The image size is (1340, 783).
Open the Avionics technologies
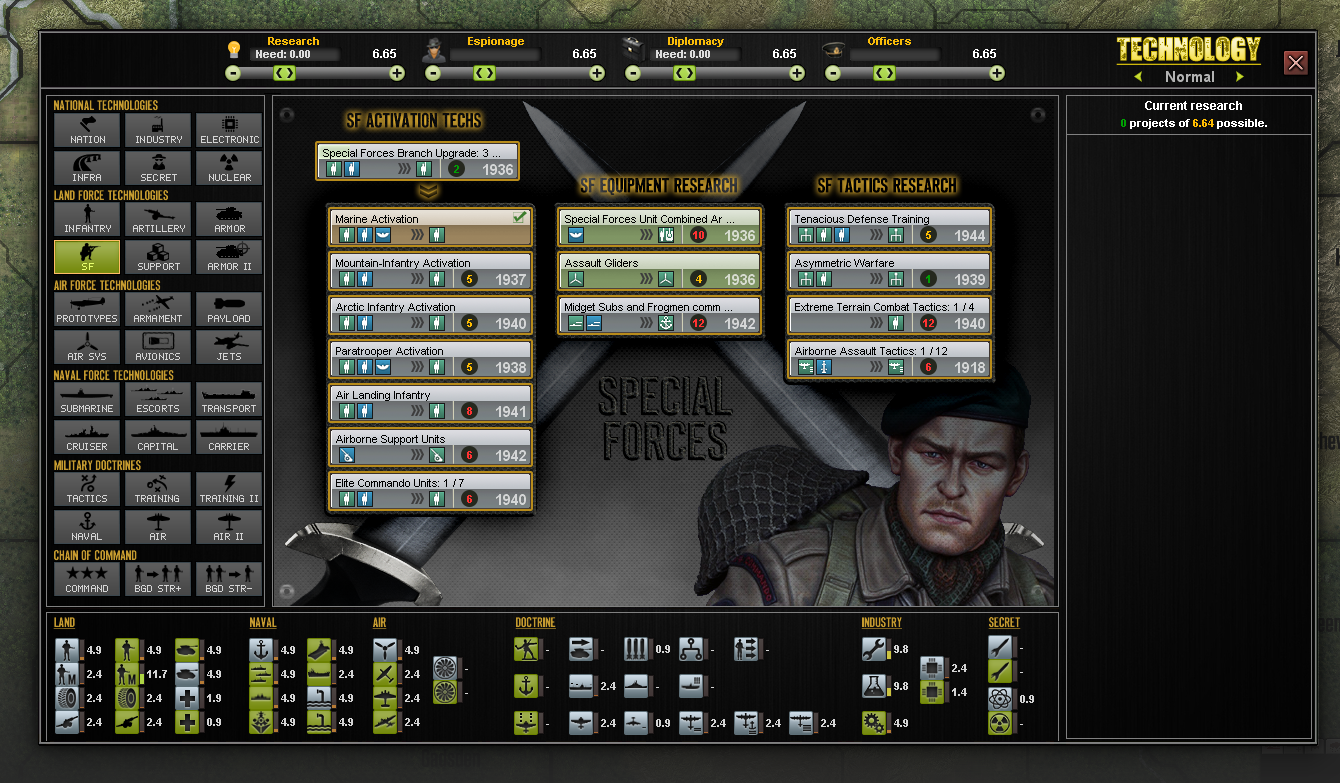[x=158, y=347]
